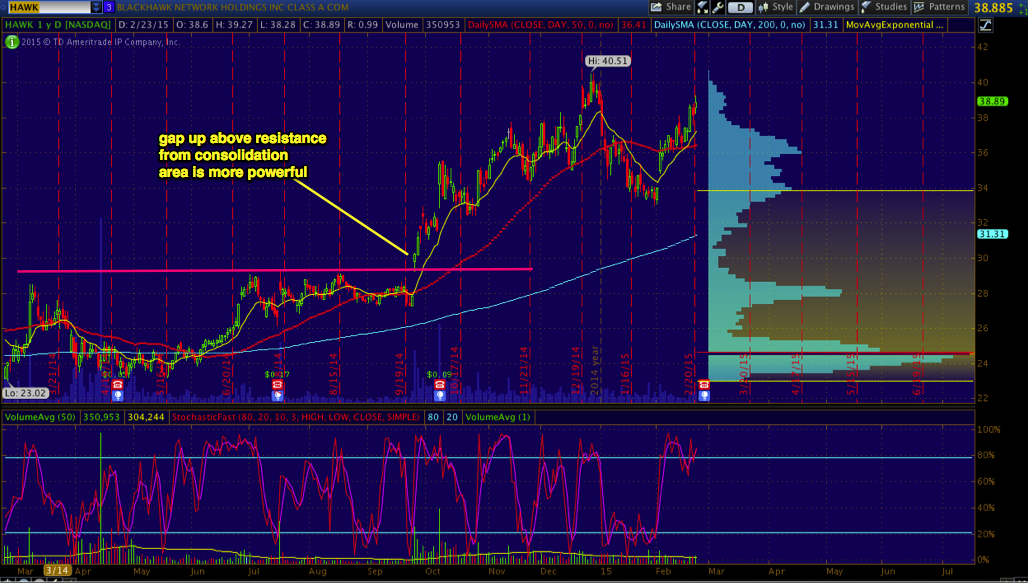
Task: Click the Share chart icon
Action: click(676, 7)
